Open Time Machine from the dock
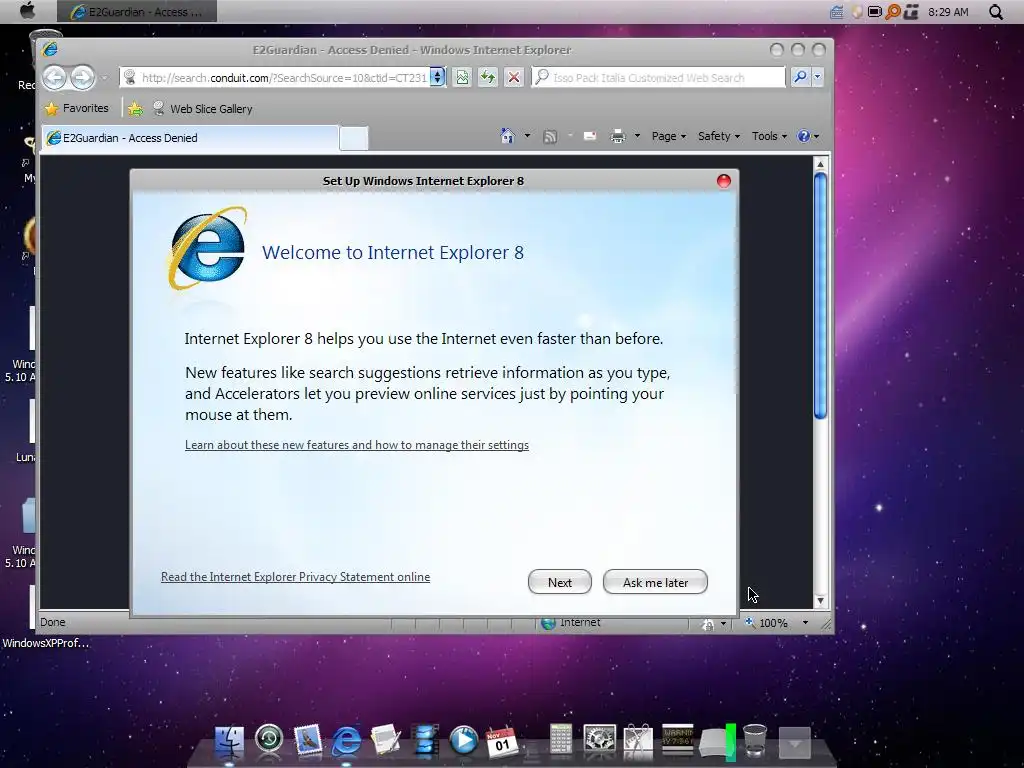This screenshot has width=1024, height=768. coord(269,739)
